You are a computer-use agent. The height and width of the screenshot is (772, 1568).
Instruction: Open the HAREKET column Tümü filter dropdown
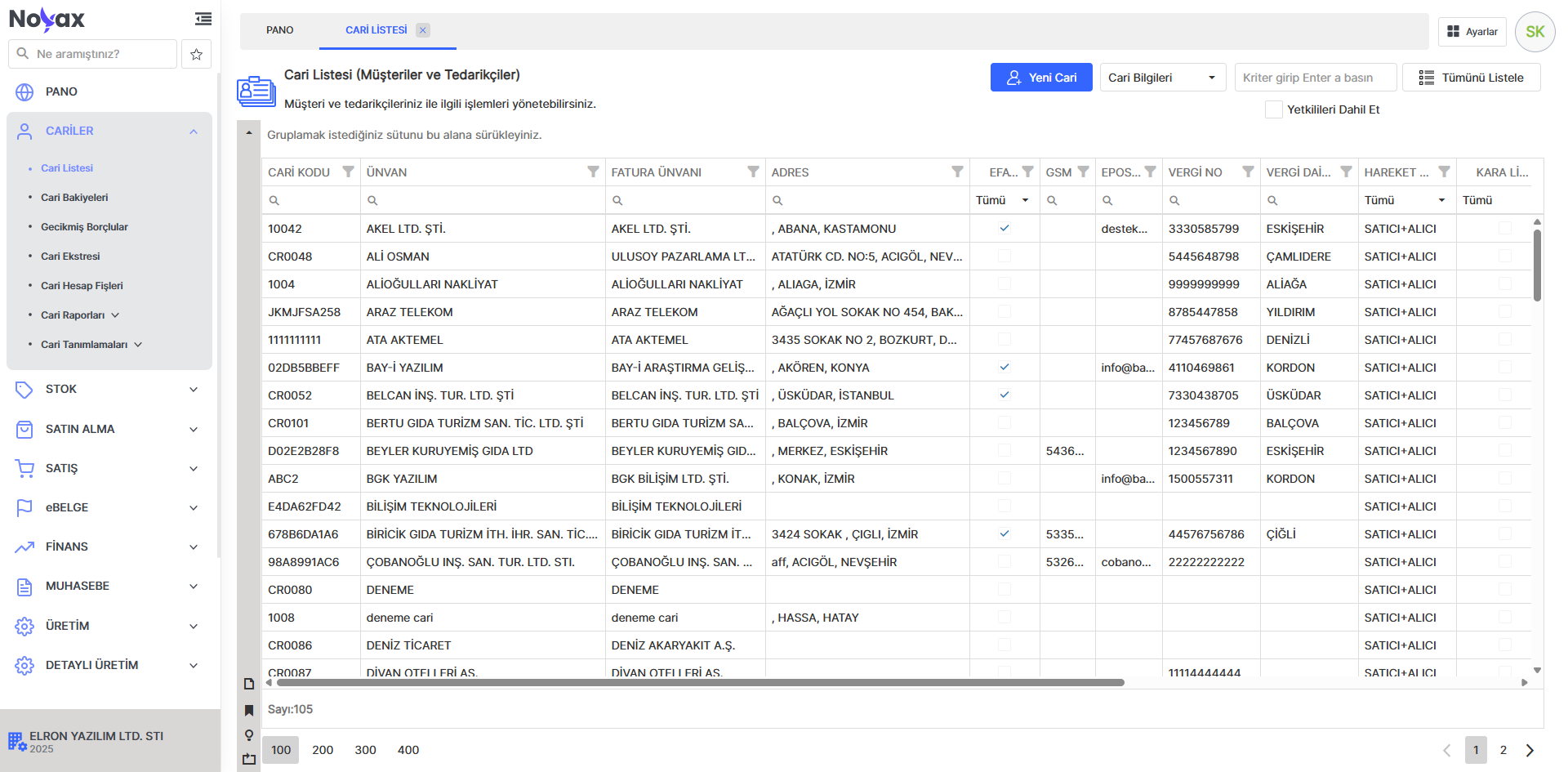tap(1405, 200)
